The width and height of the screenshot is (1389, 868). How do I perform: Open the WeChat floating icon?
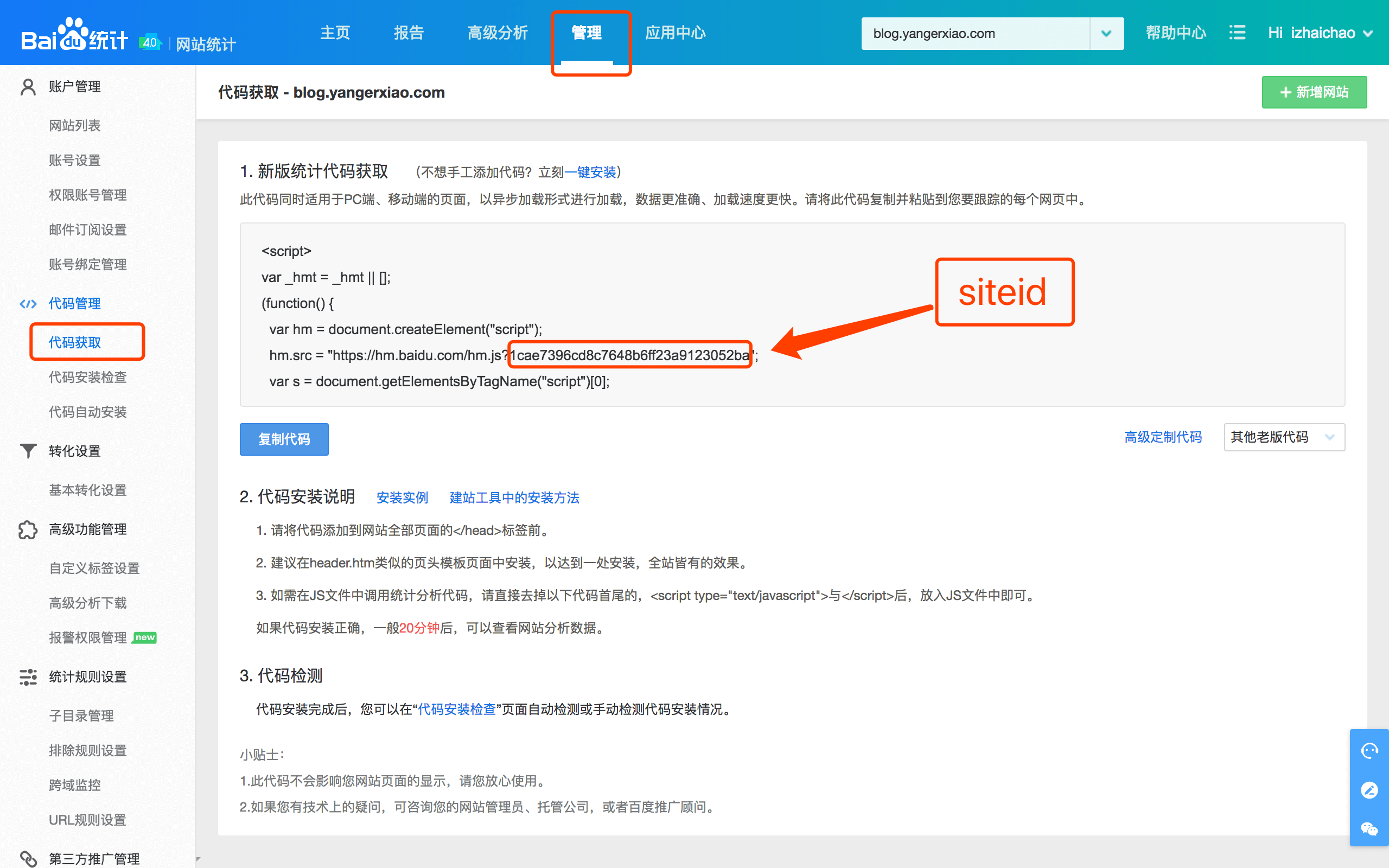(1369, 828)
